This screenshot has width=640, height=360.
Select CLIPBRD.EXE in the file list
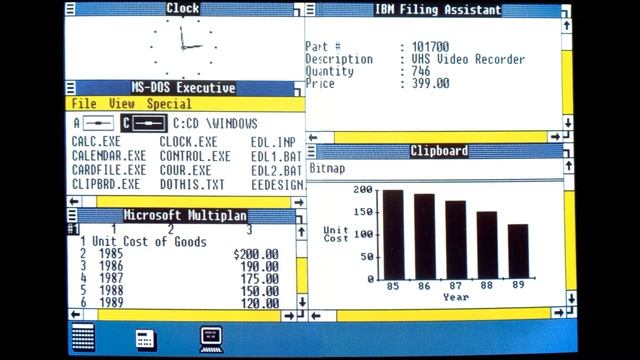(106, 184)
